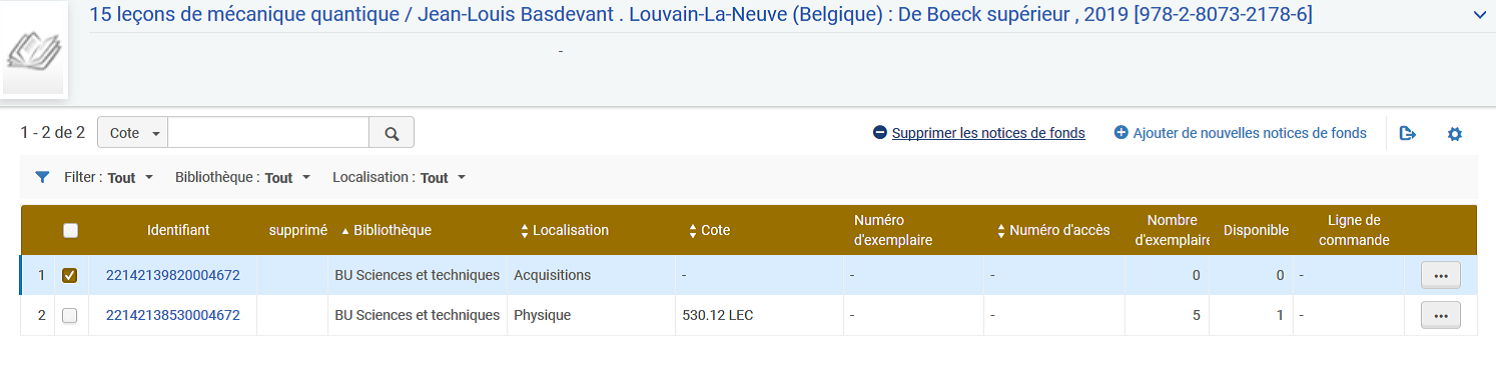Expand the record title chevron
This screenshot has width=1496, height=374.
[1481, 15]
